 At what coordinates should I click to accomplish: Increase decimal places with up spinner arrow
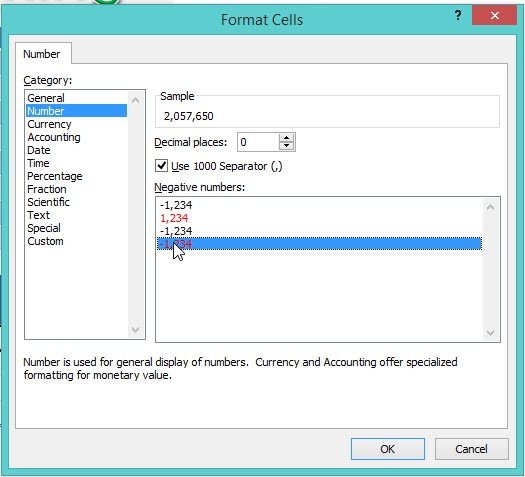(286, 138)
